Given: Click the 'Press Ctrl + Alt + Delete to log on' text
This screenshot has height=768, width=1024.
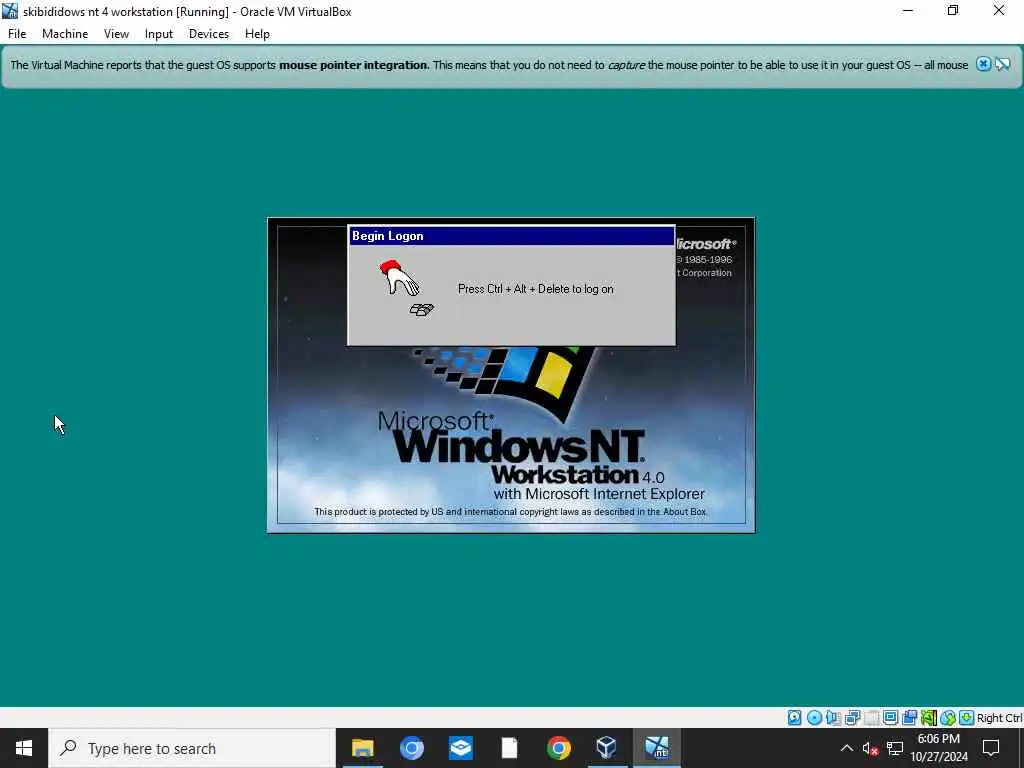Looking at the screenshot, I should tap(536, 289).
